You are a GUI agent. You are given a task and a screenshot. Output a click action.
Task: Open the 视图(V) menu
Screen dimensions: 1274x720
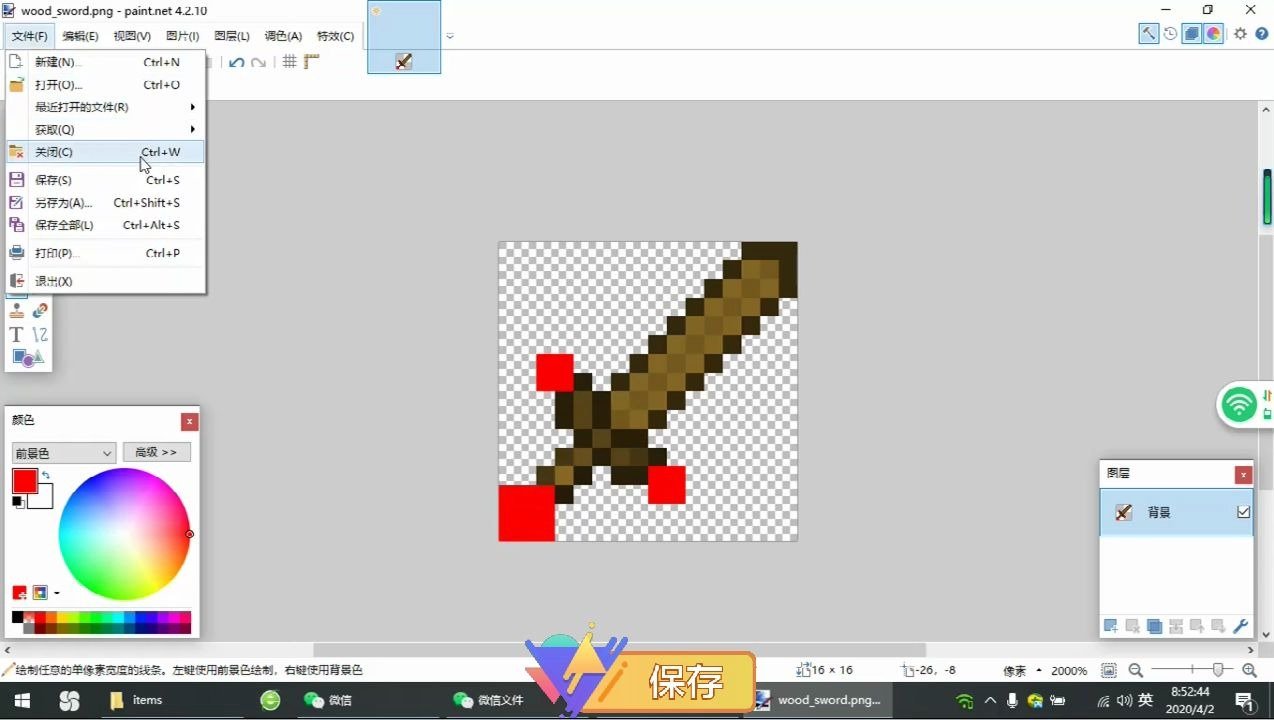click(132, 36)
